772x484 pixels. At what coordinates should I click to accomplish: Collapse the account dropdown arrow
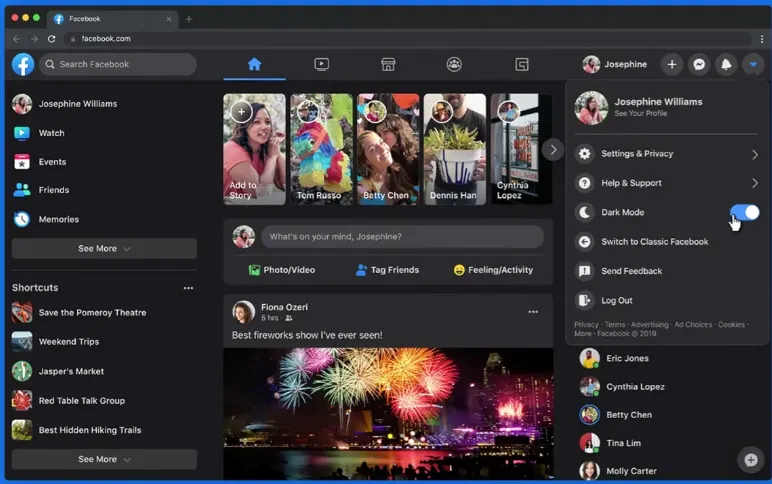[x=753, y=65]
